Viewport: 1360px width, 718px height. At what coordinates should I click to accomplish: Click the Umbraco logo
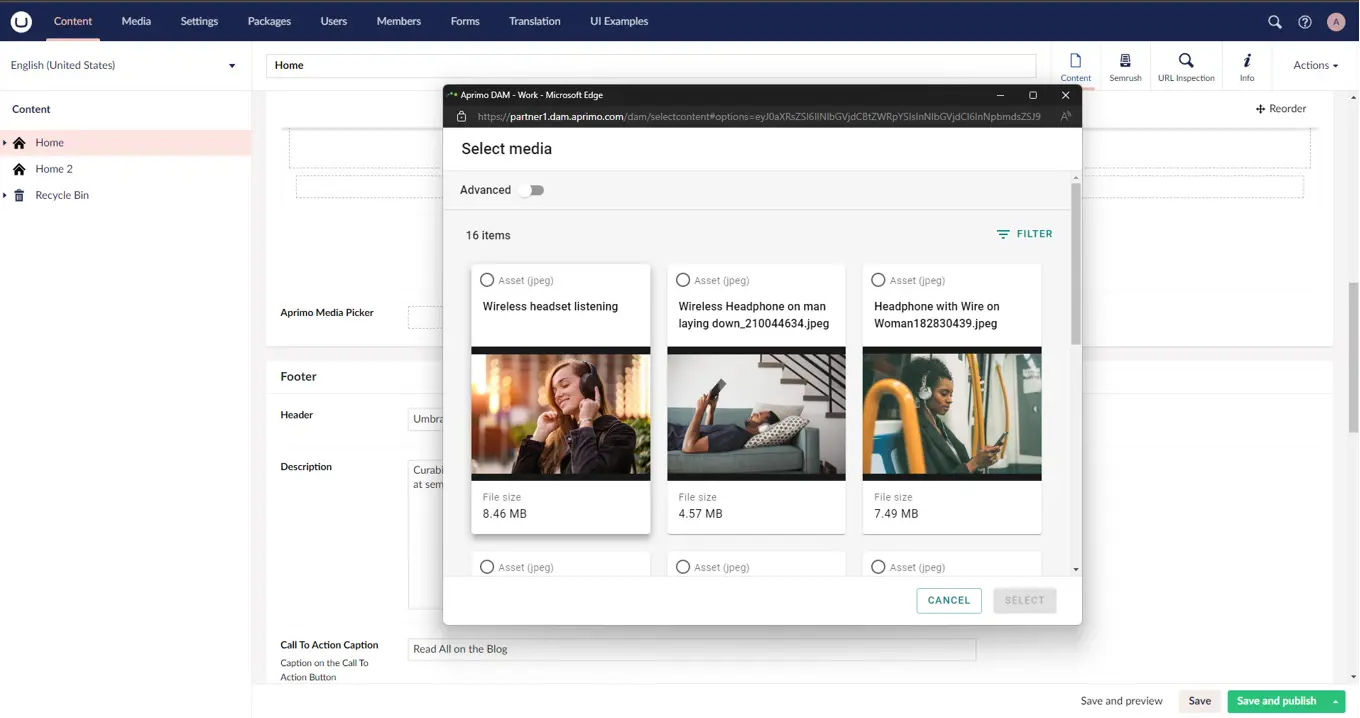tap(21, 21)
